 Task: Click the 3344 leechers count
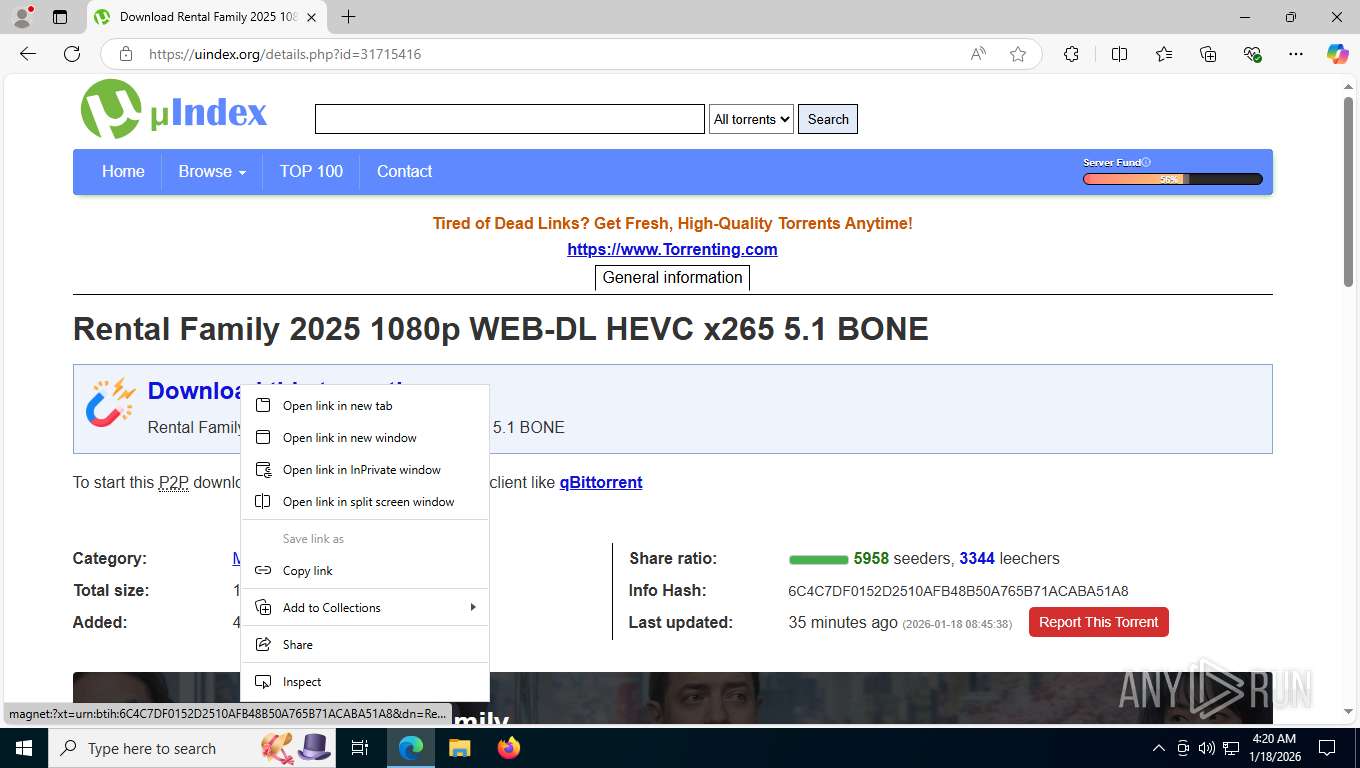click(x=977, y=559)
